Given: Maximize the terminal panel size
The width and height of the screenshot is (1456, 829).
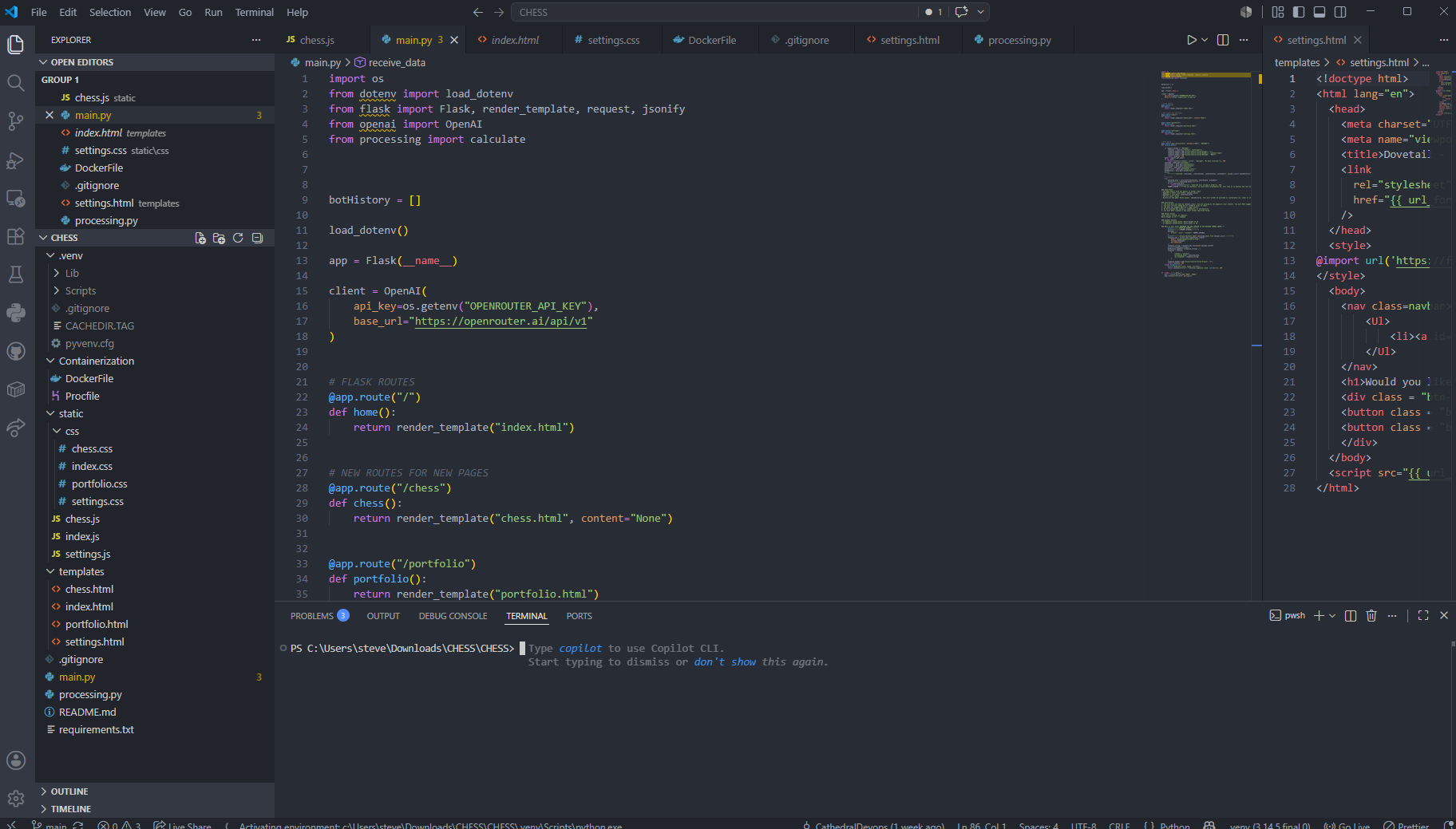Looking at the screenshot, I should point(1423,616).
